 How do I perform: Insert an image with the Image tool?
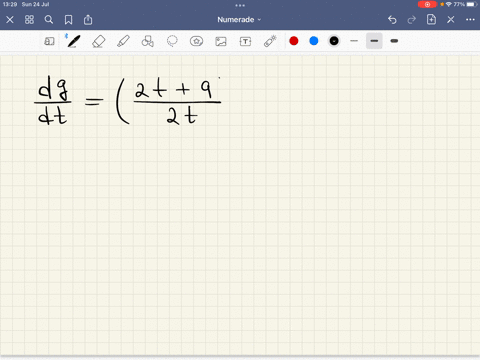coord(221,41)
